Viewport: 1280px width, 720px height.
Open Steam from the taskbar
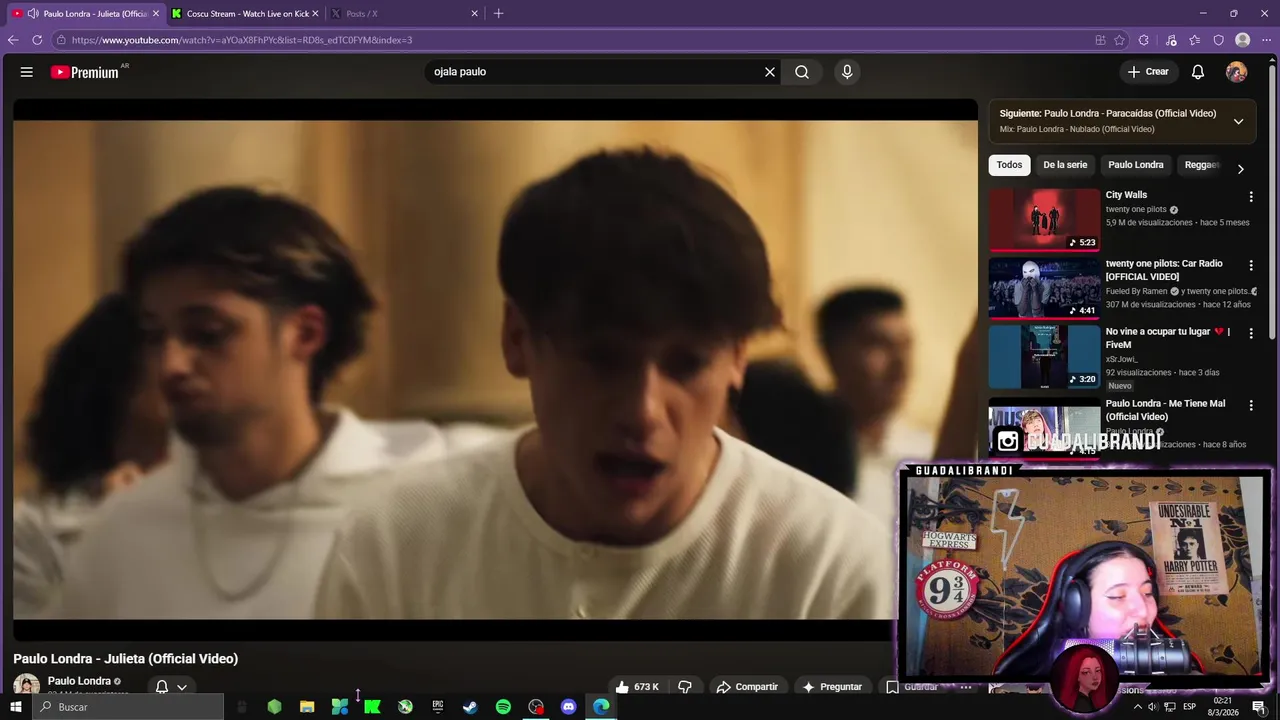pos(470,707)
